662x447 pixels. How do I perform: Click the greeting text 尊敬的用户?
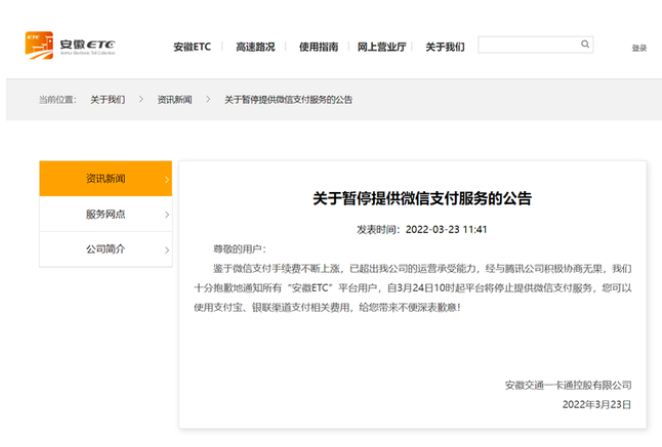pos(237,249)
